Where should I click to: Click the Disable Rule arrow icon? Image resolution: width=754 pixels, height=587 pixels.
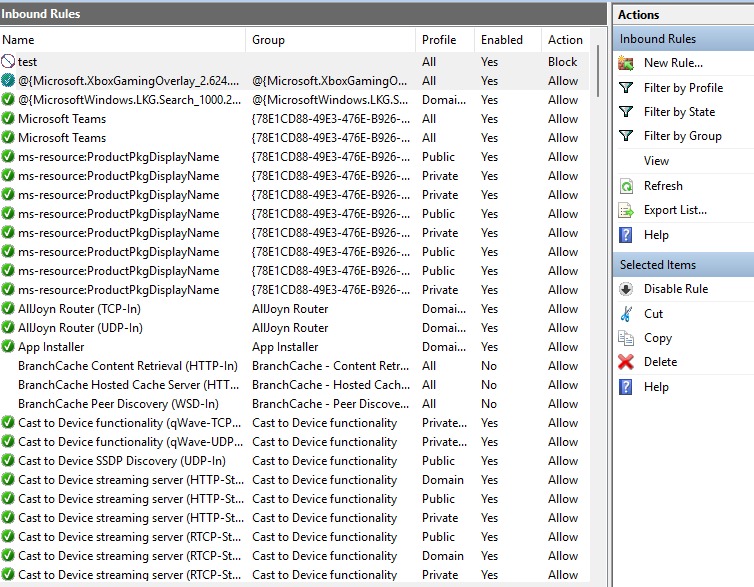click(626, 289)
